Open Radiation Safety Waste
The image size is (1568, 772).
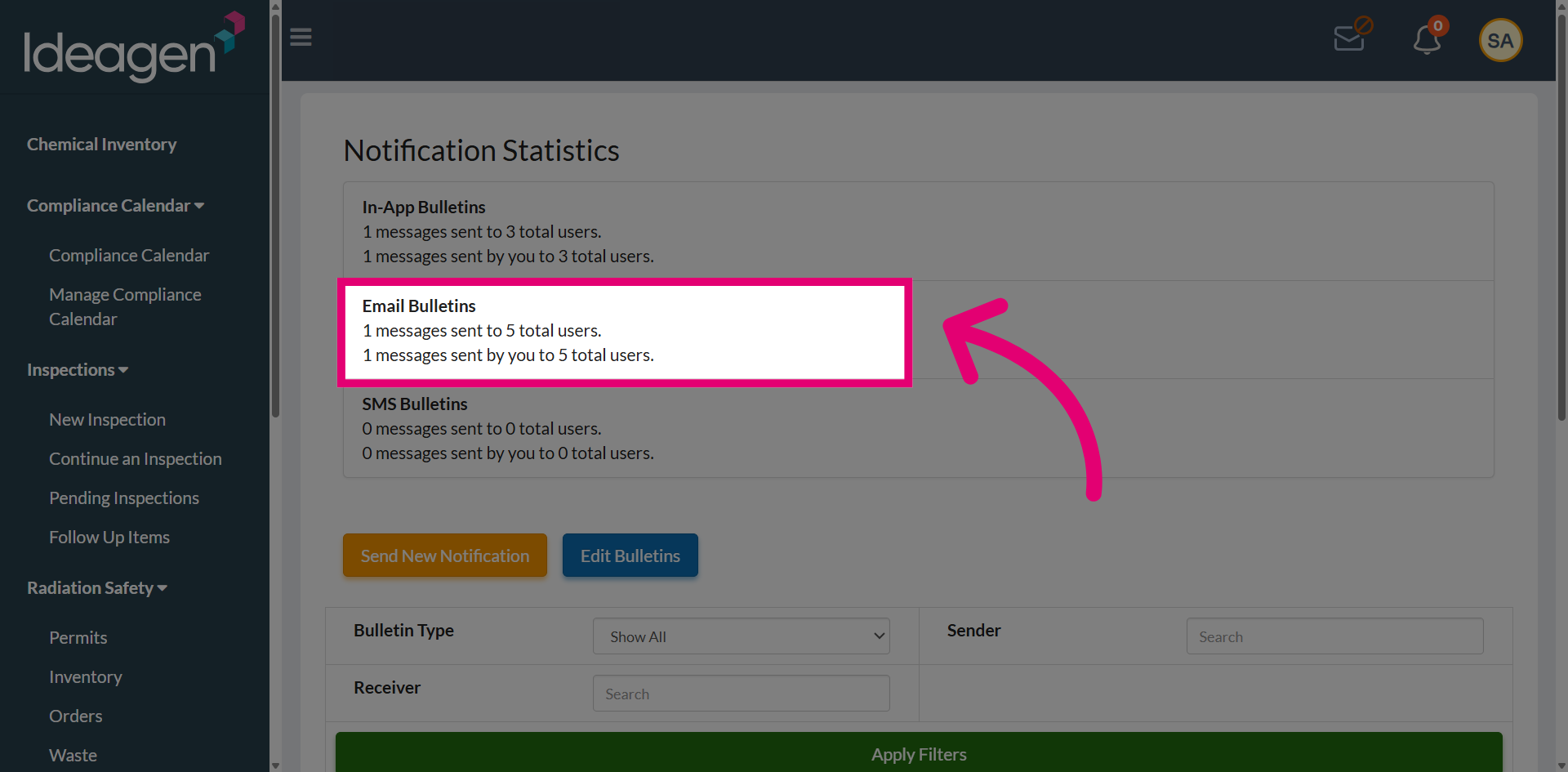73,756
